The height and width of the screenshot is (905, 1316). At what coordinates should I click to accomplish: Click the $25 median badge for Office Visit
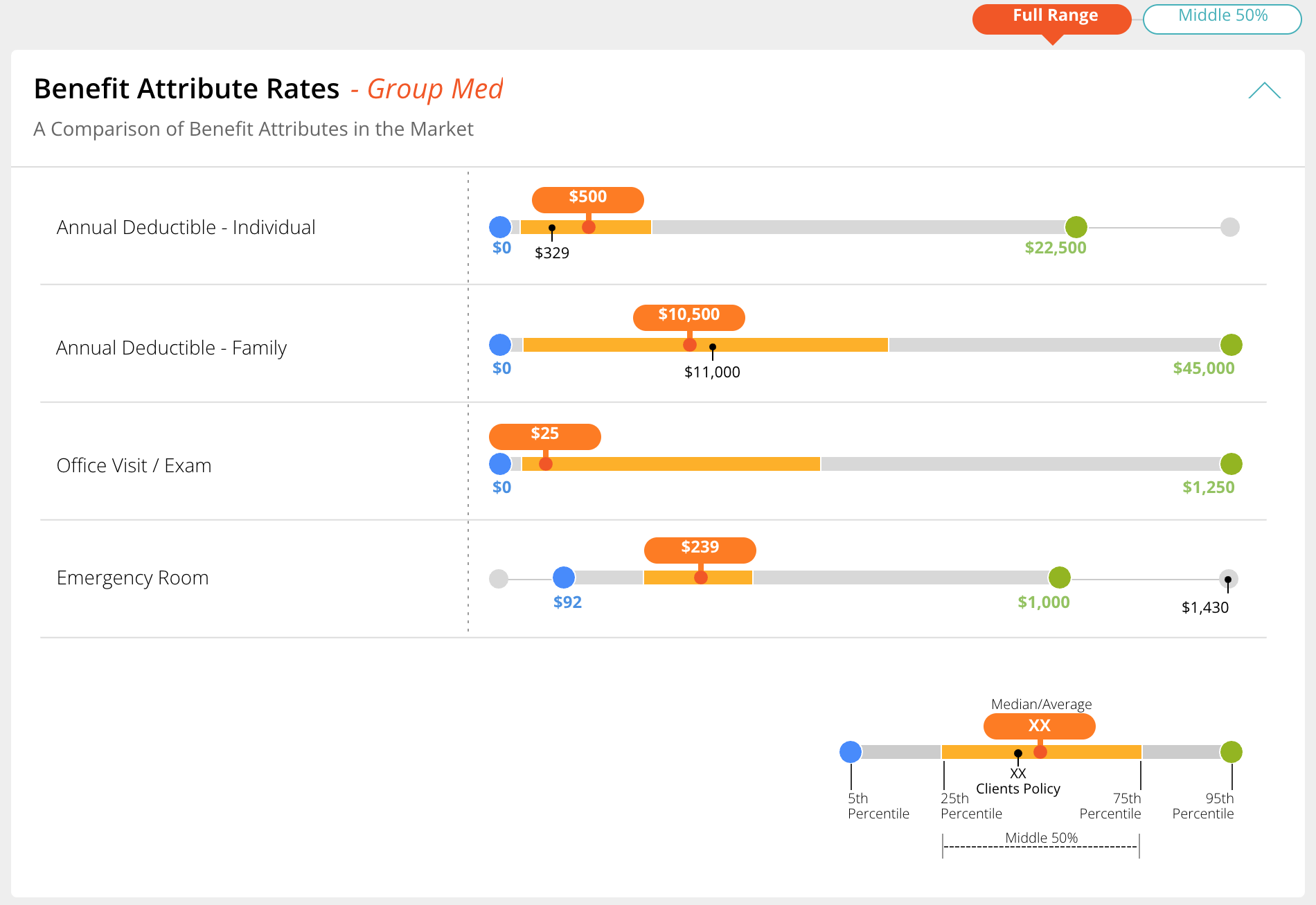544,436
